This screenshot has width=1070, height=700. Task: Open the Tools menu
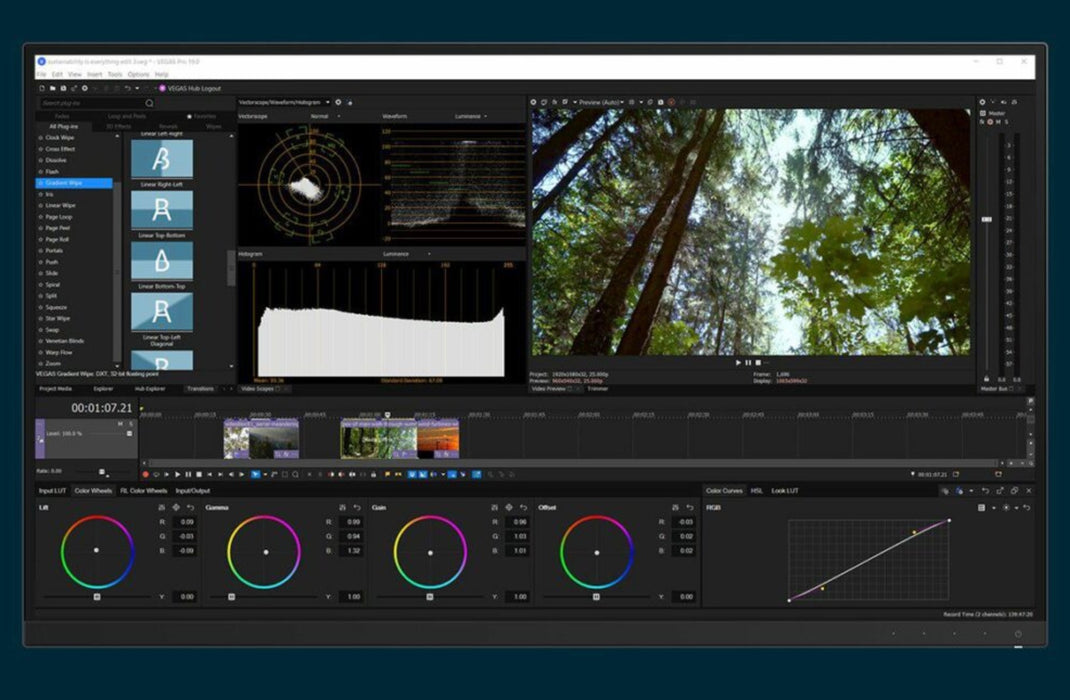coord(114,74)
